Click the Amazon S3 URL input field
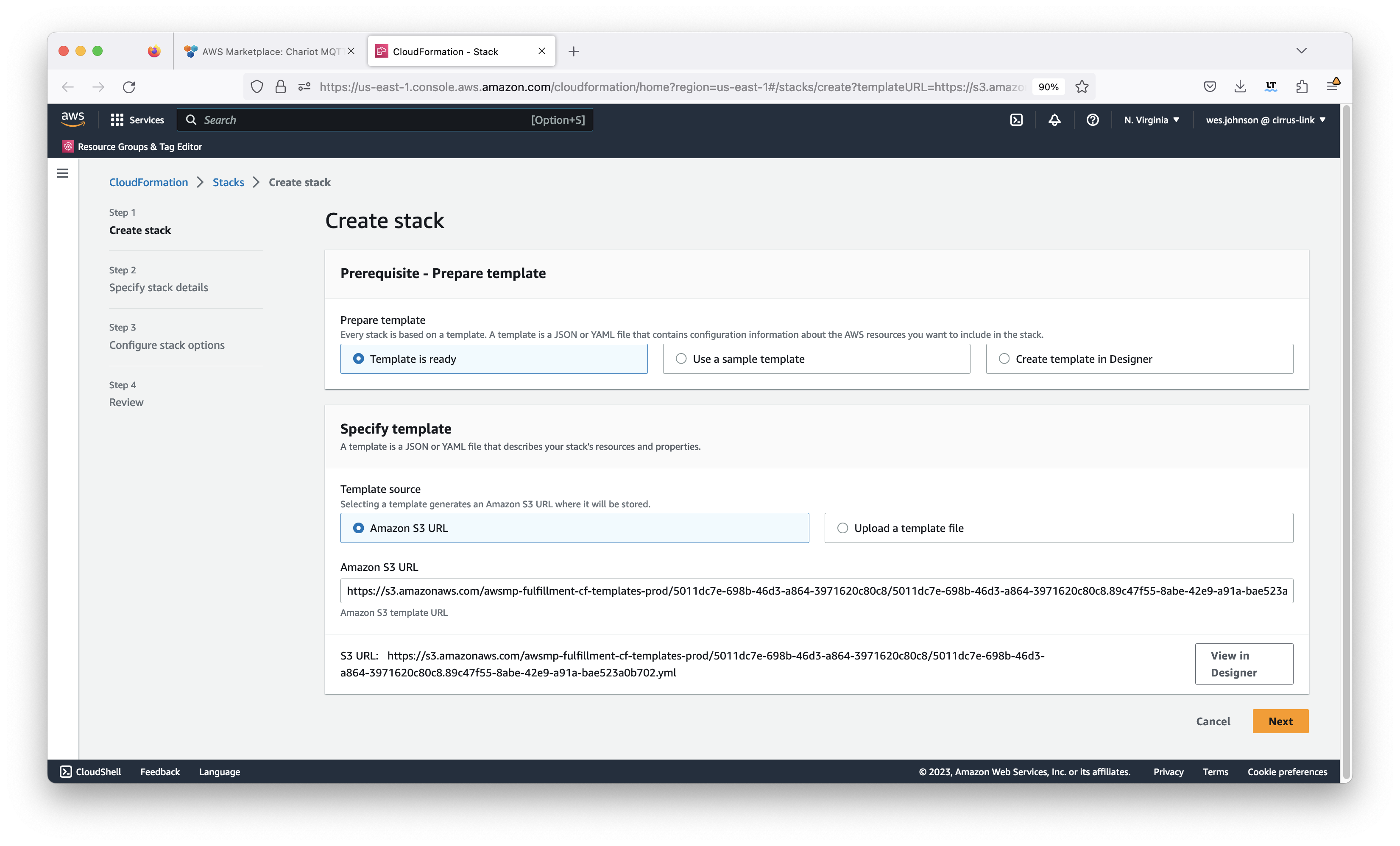Image resolution: width=1400 pixels, height=846 pixels. point(817,591)
